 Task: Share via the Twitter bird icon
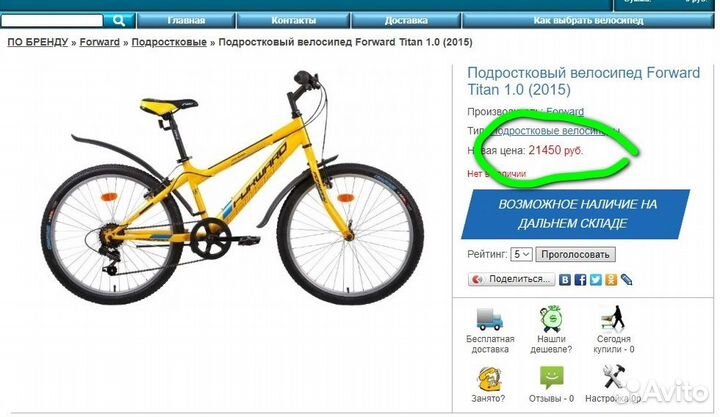(x=596, y=279)
